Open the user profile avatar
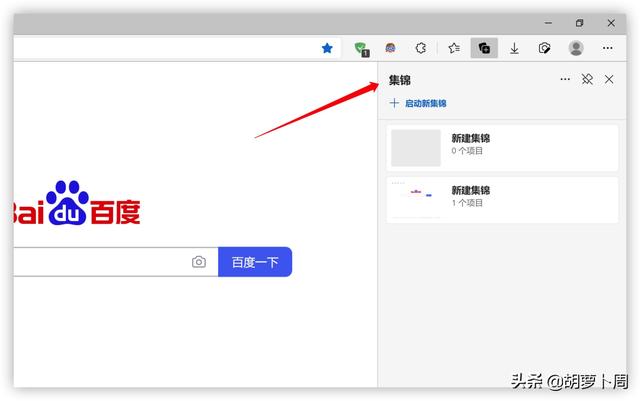 [576, 48]
